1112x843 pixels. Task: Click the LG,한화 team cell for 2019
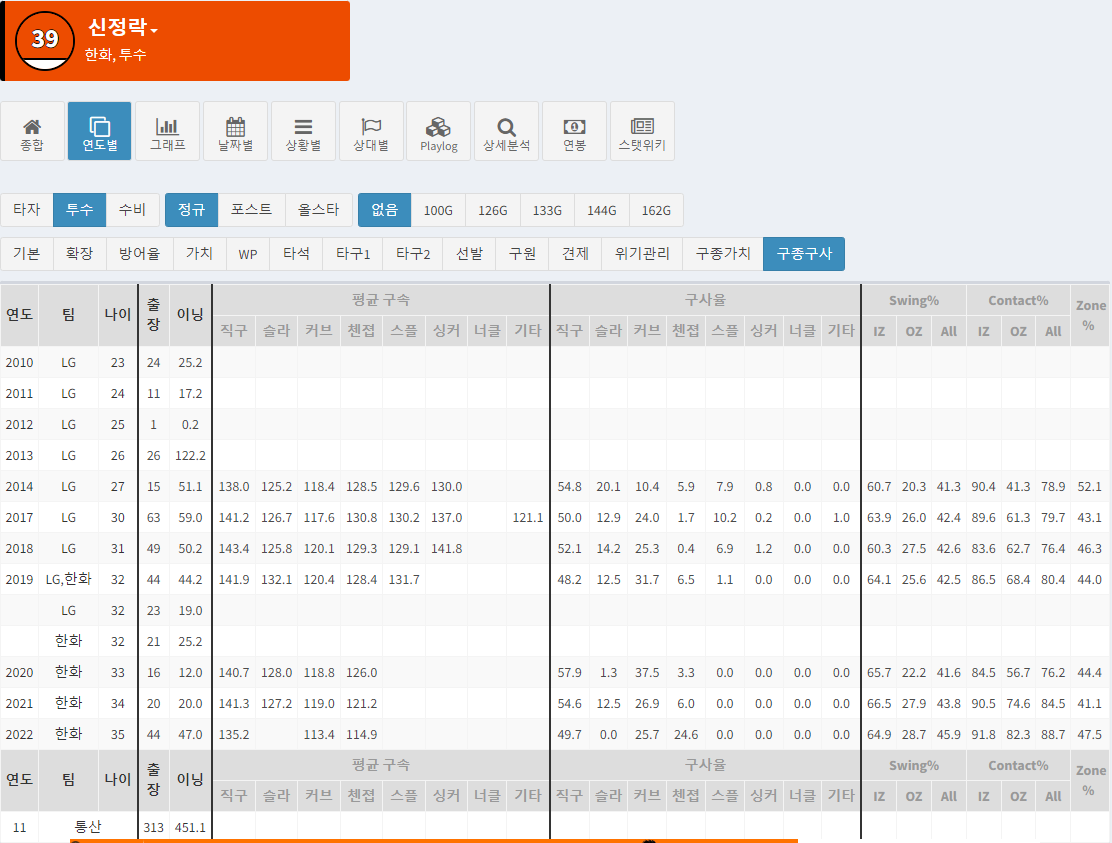[x=69, y=580]
